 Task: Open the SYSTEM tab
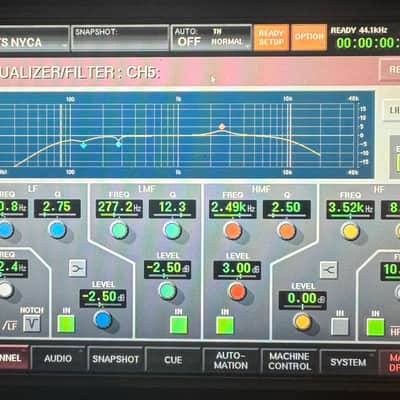(x=348, y=362)
